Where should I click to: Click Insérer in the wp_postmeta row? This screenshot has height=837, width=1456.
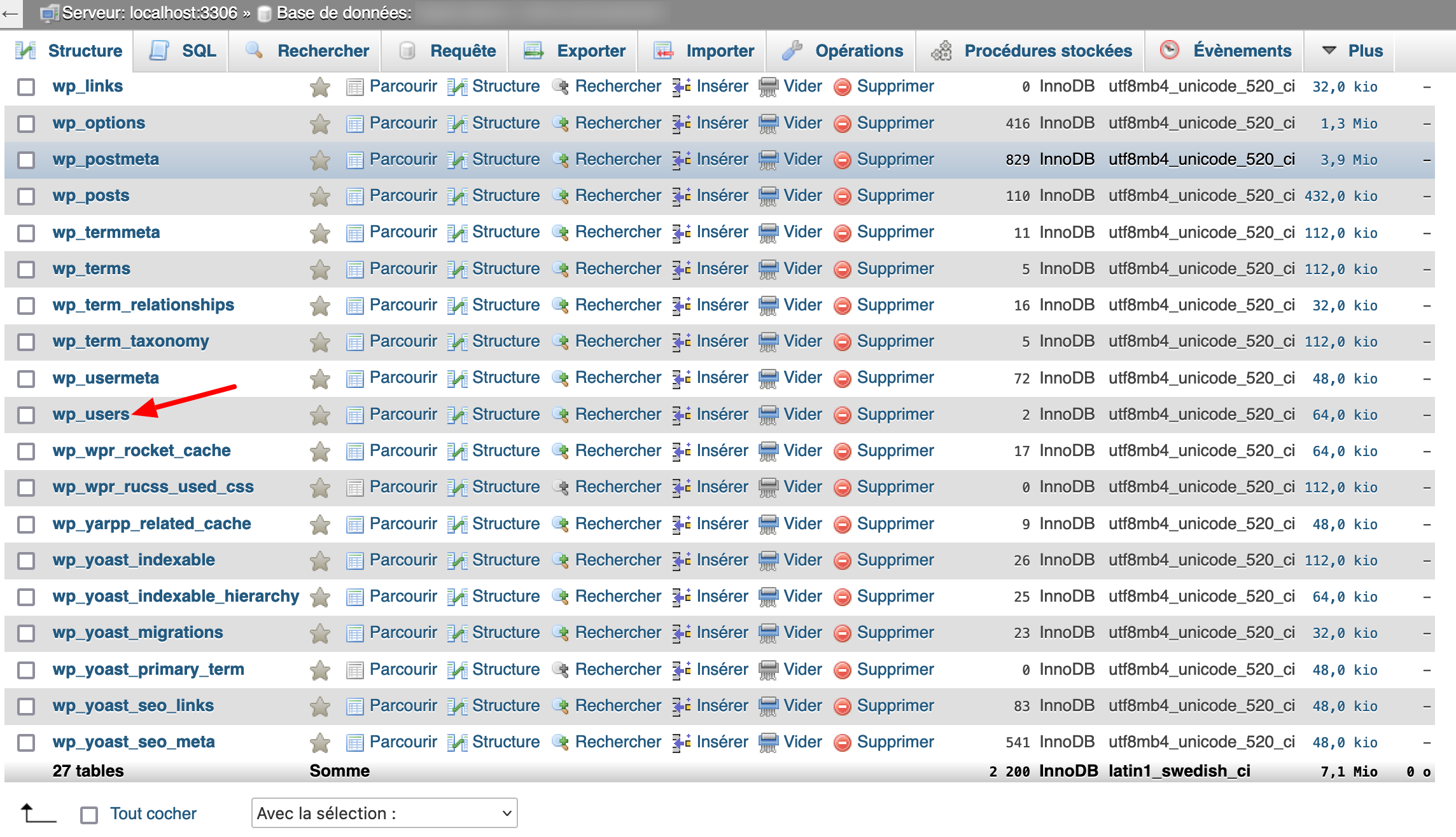coord(722,160)
